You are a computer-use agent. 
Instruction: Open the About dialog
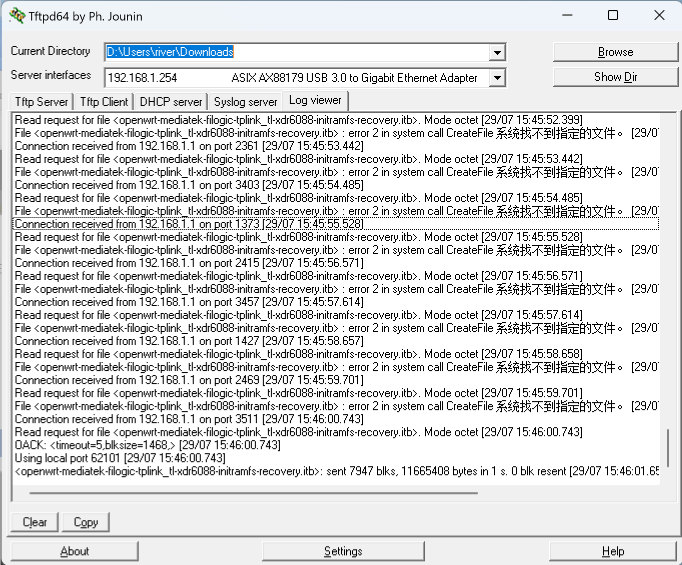point(74,551)
